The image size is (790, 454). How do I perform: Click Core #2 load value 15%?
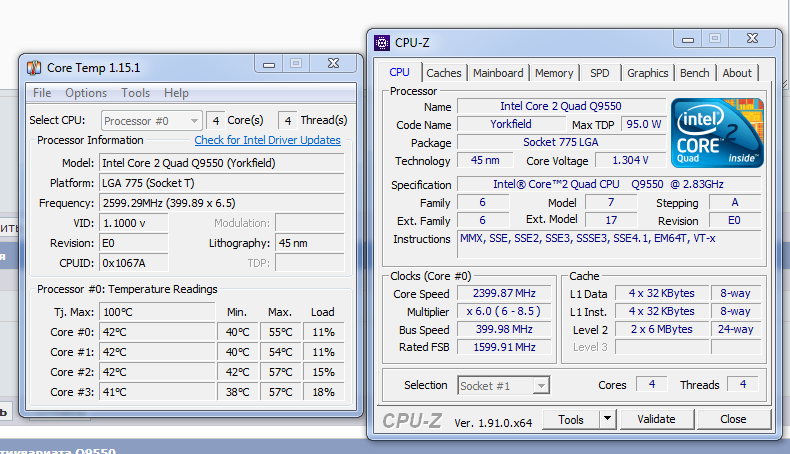pos(323,372)
